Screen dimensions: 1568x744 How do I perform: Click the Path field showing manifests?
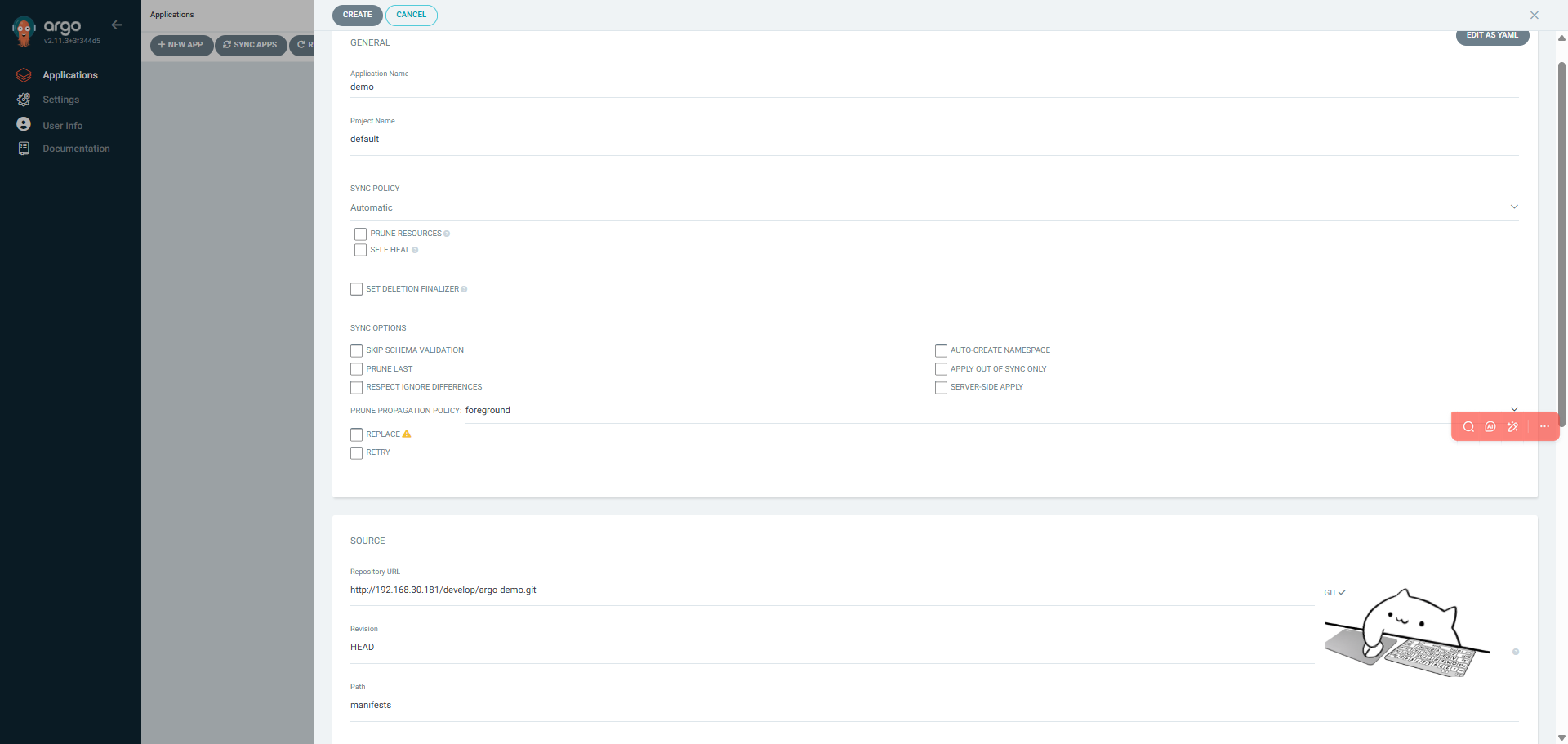pos(934,705)
